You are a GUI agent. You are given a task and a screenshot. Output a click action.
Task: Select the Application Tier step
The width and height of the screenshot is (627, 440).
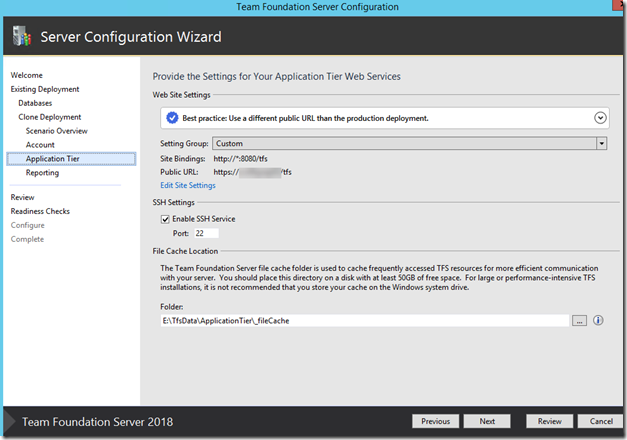coord(71,159)
